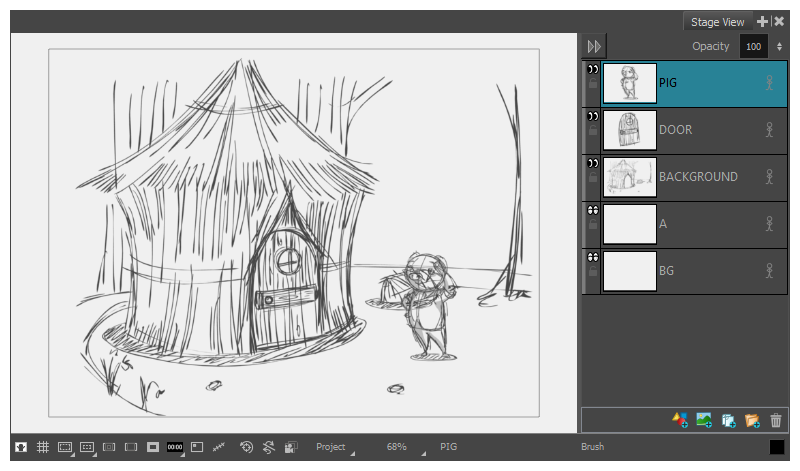
Task: Lock the BACKGROUND layer
Action: click(593, 179)
